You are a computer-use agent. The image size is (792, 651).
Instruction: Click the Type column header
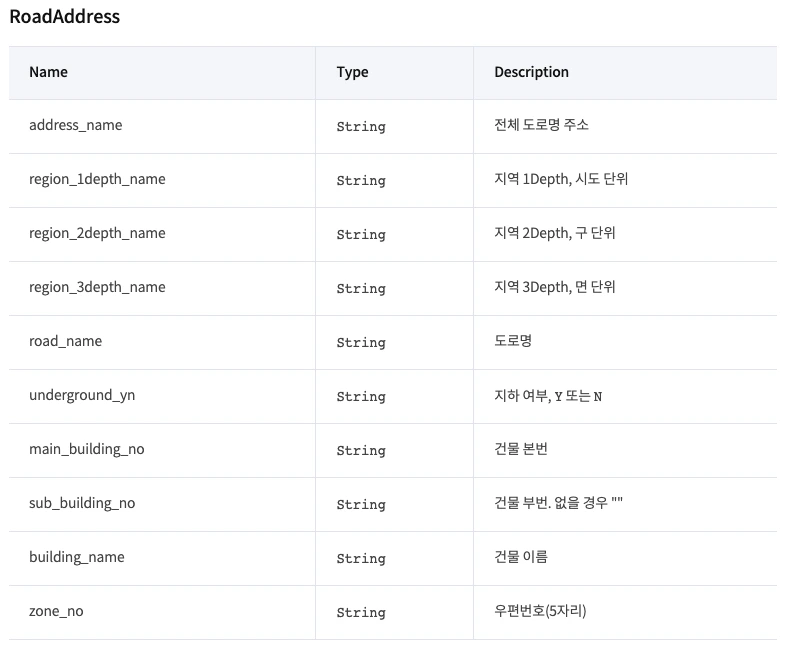tap(352, 72)
